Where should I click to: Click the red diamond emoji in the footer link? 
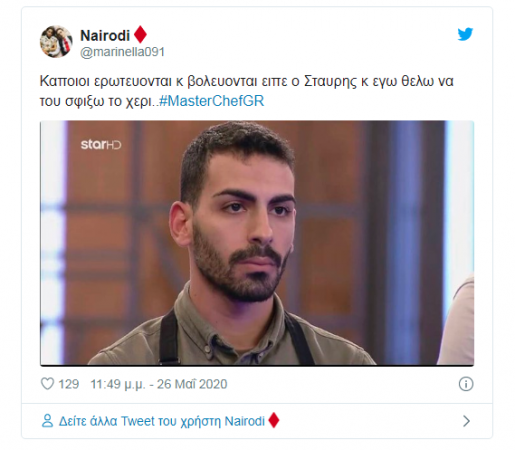[274, 420]
